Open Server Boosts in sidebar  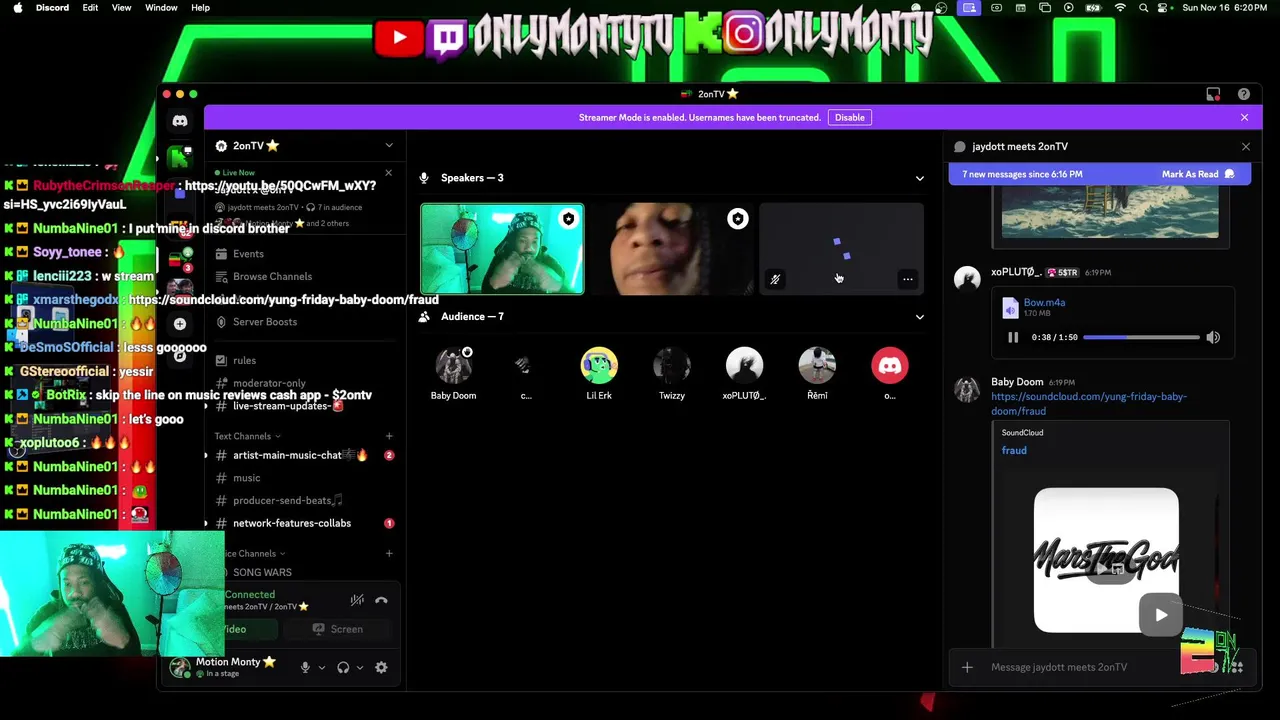click(264, 322)
